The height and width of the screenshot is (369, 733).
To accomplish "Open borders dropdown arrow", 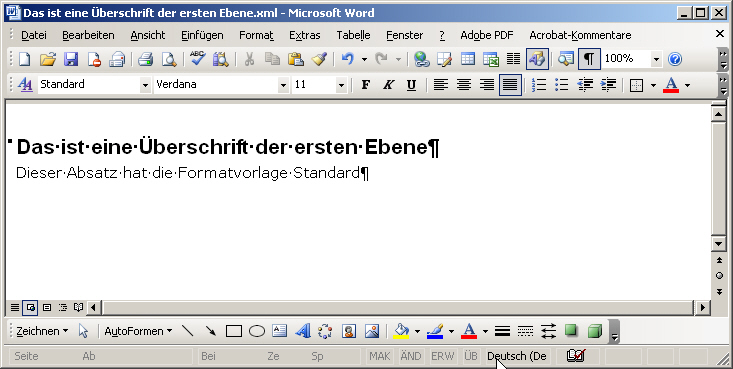I will click(653, 85).
